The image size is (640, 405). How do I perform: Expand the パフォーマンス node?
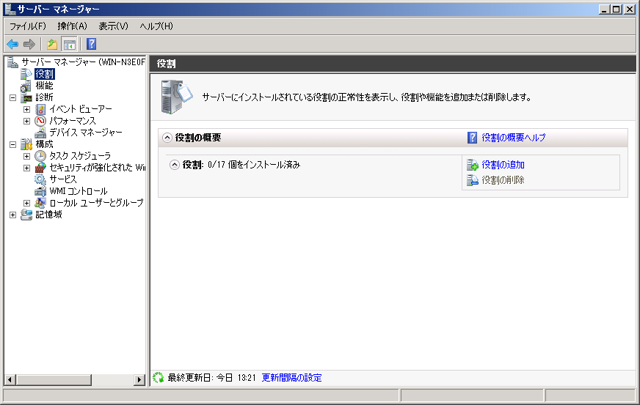(x=27, y=121)
